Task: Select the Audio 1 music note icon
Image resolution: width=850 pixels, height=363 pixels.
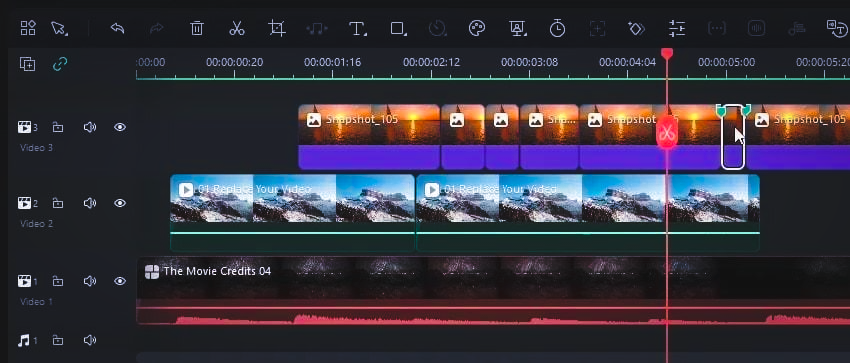Action: click(x=24, y=340)
